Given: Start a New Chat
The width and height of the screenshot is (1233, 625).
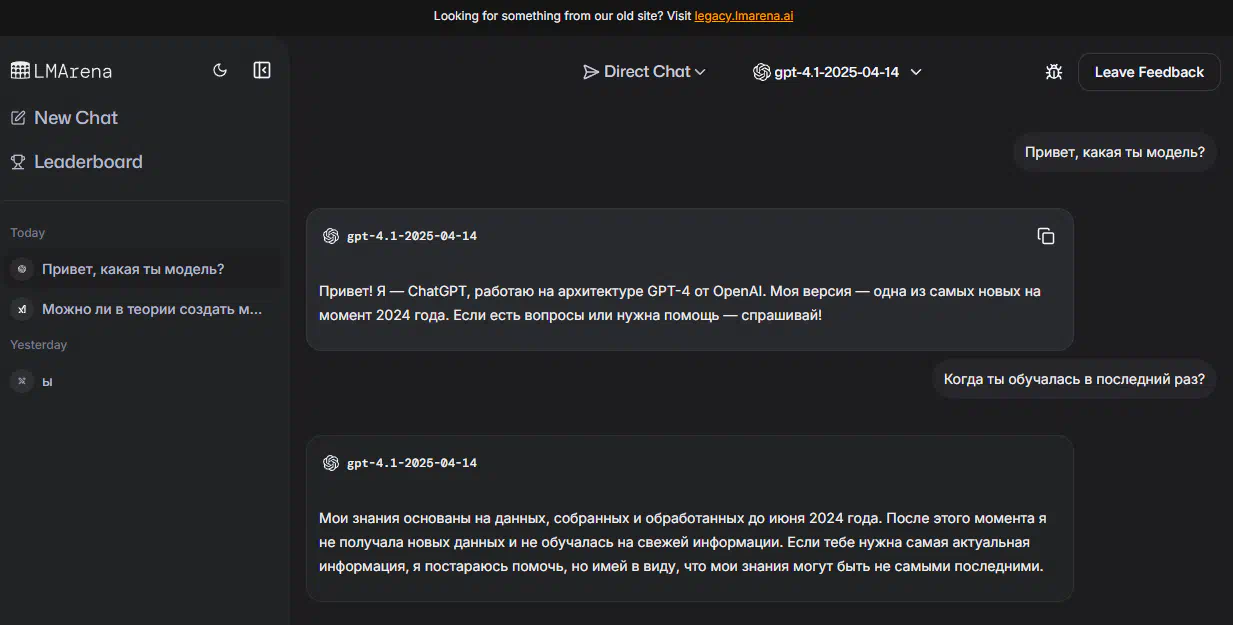Looking at the screenshot, I should tap(64, 118).
